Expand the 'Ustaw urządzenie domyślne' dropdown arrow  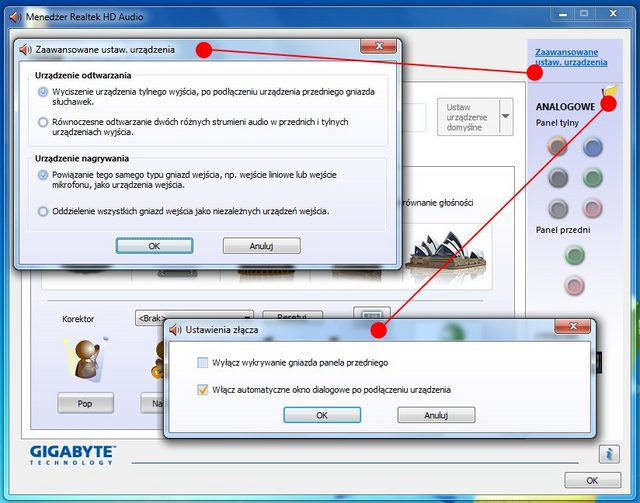pos(505,117)
